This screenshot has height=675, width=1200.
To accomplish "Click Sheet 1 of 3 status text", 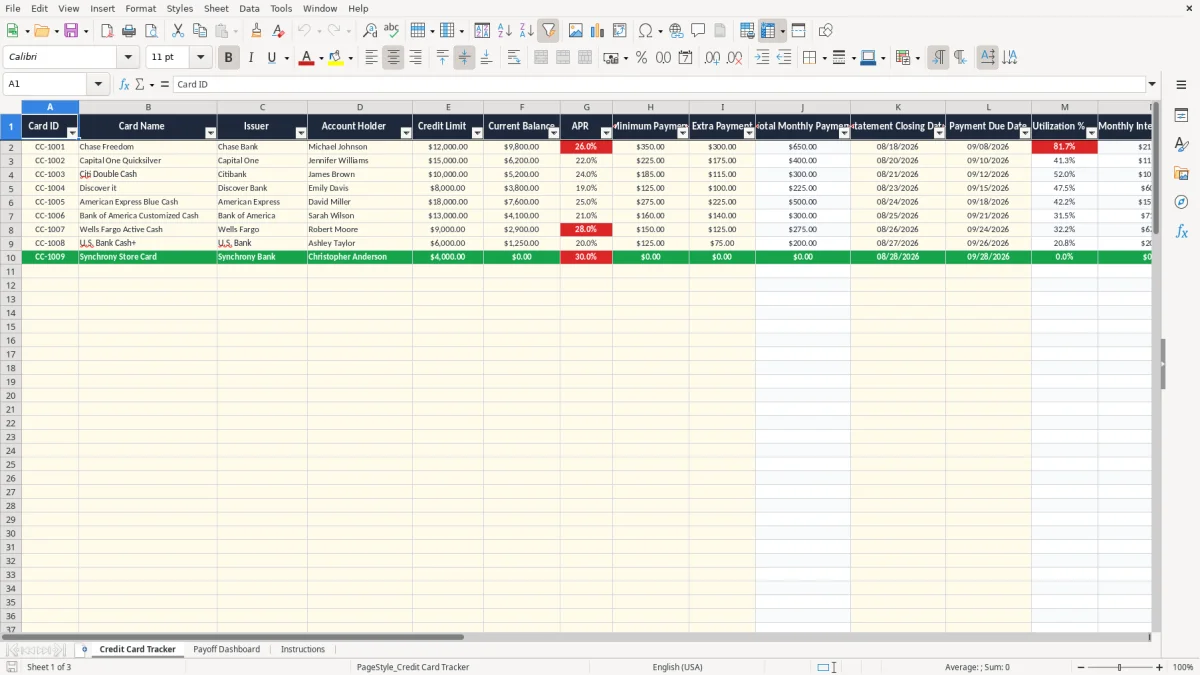I will click(x=49, y=667).
